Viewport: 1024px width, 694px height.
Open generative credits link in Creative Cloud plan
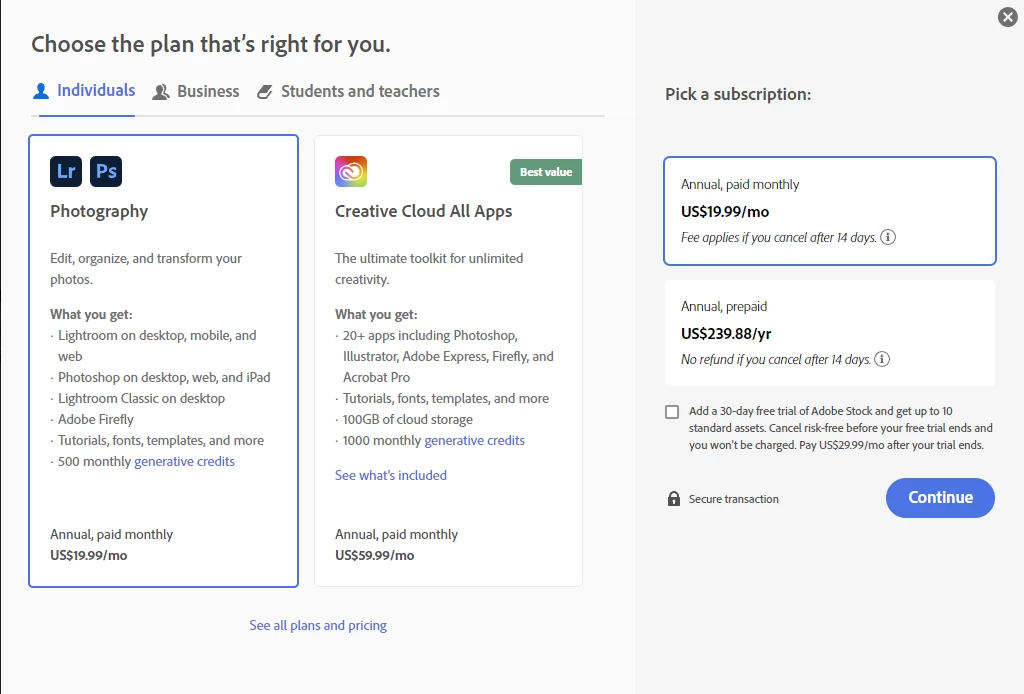[x=474, y=440]
